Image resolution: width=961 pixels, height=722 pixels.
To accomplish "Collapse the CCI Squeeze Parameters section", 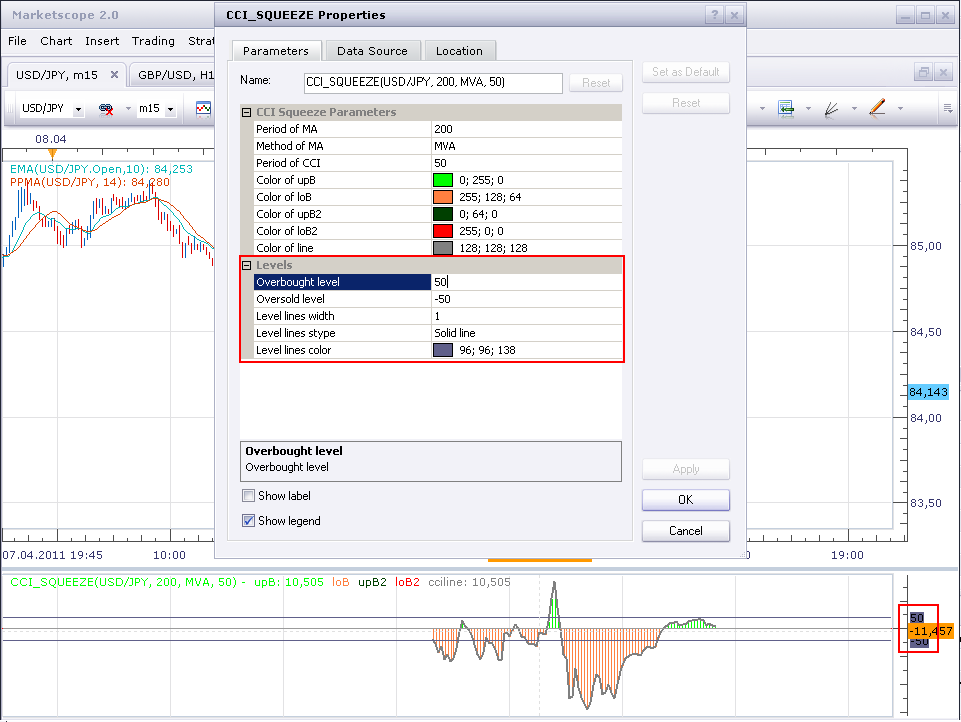I will [x=246, y=112].
